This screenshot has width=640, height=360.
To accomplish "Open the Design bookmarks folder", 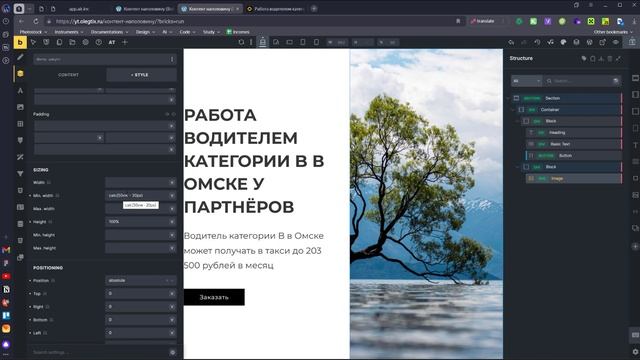I will click(x=145, y=32).
